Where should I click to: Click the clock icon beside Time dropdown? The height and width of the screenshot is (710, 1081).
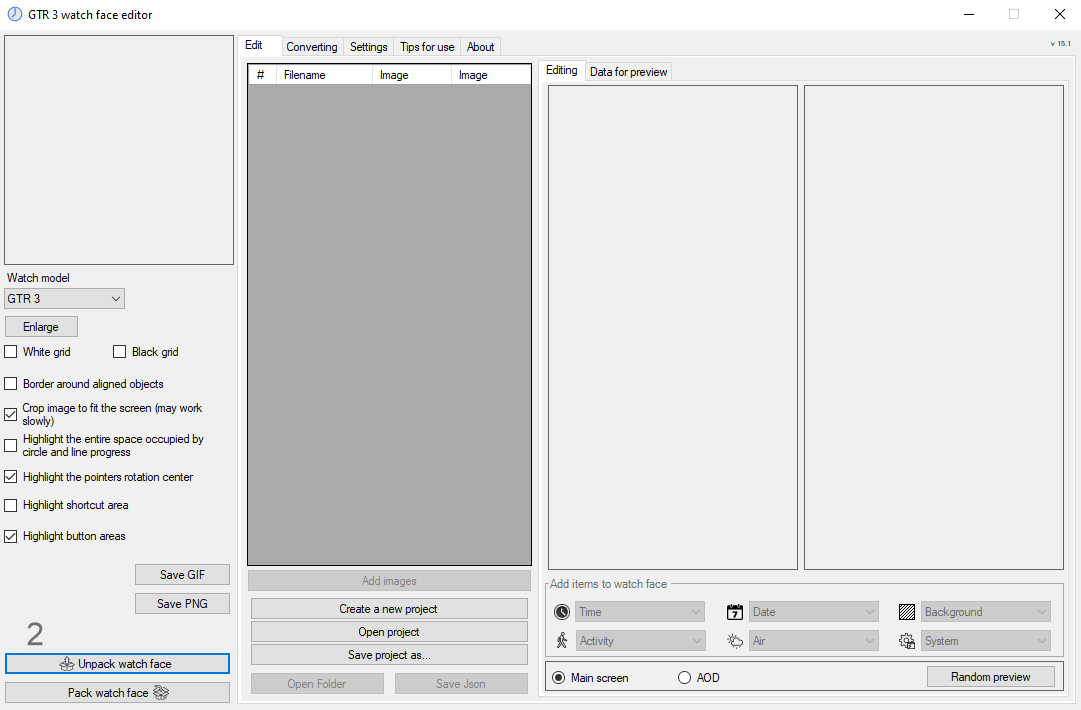coord(562,611)
